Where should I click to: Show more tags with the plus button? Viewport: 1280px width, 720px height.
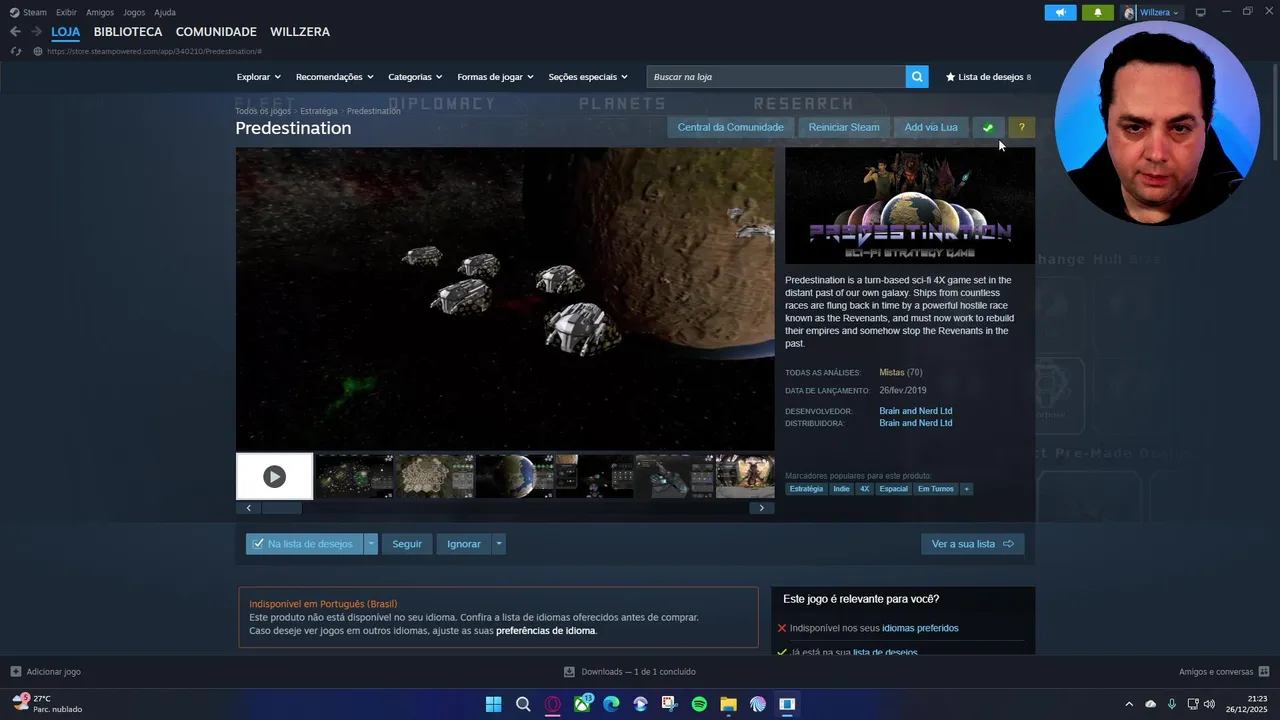pos(966,489)
